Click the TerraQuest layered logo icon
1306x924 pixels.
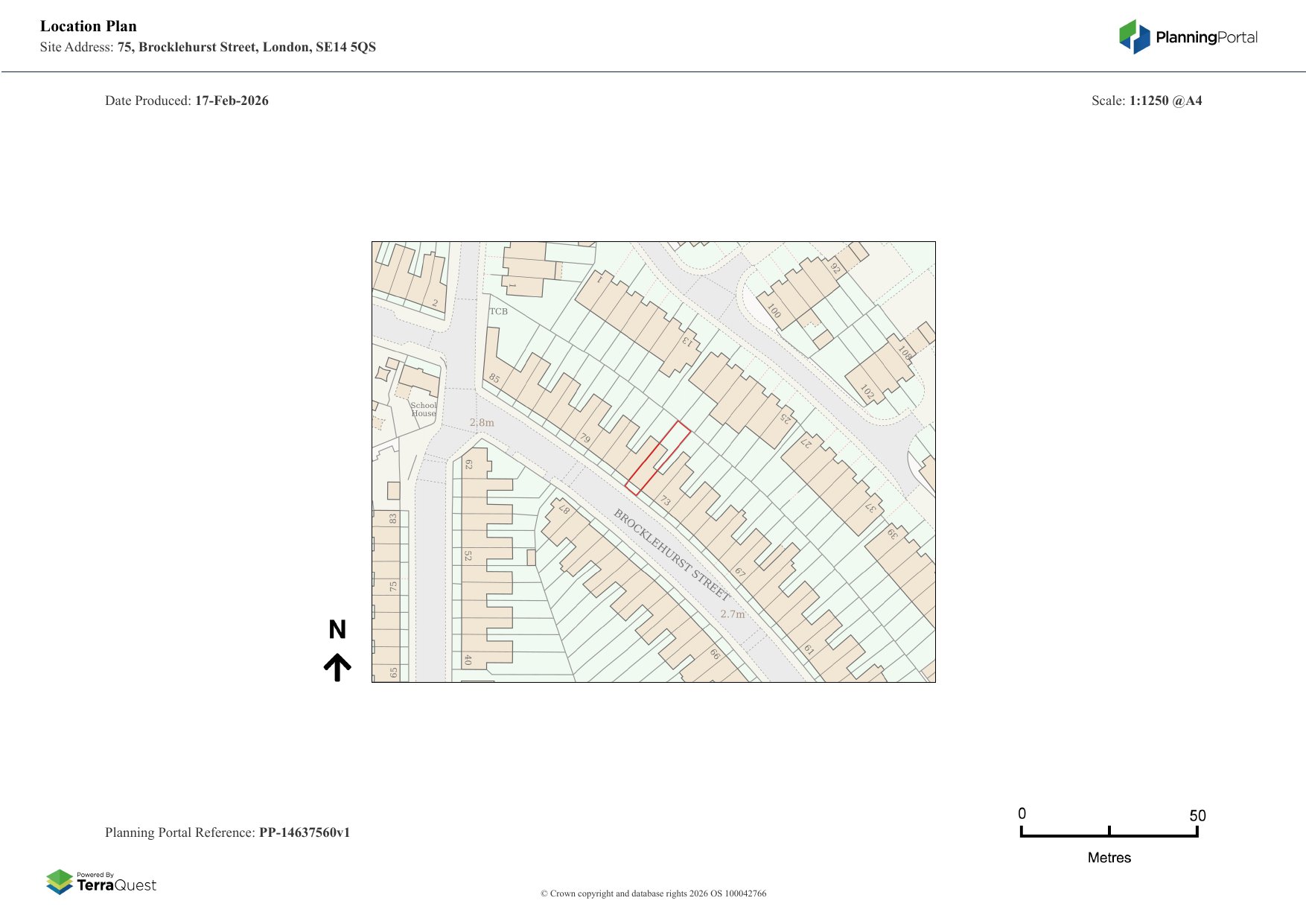[60, 882]
